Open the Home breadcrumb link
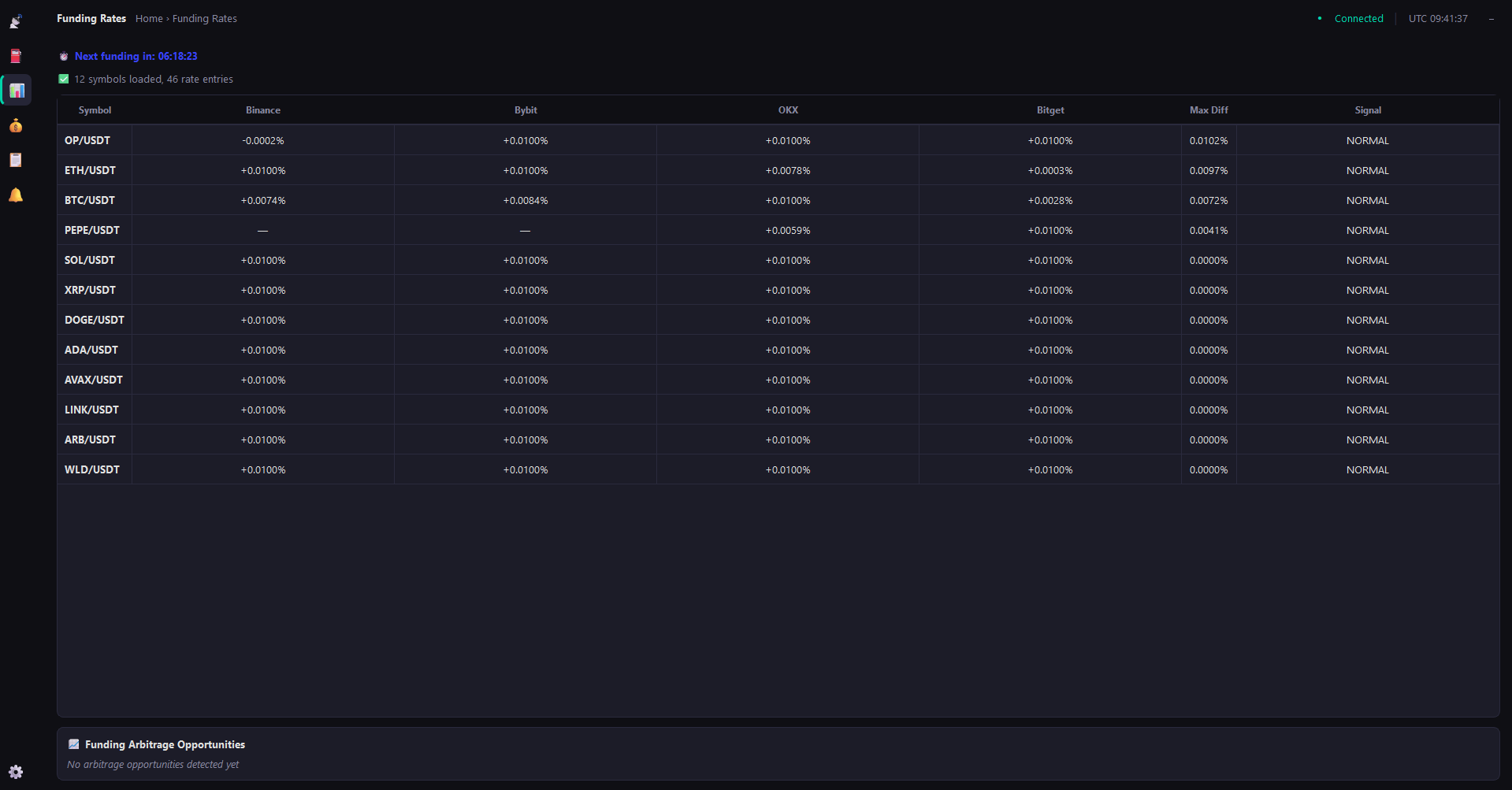 [149, 18]
